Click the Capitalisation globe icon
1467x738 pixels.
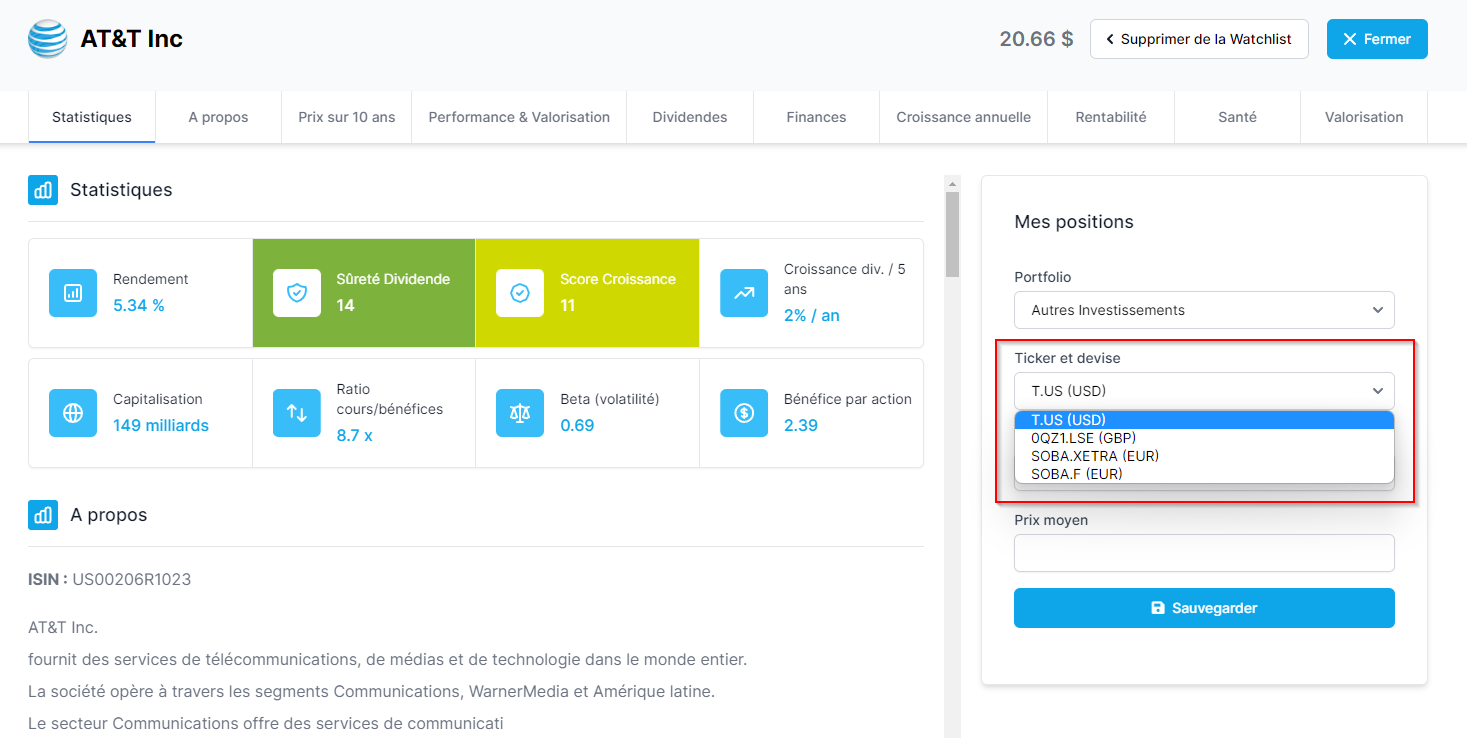coord(73,413)
